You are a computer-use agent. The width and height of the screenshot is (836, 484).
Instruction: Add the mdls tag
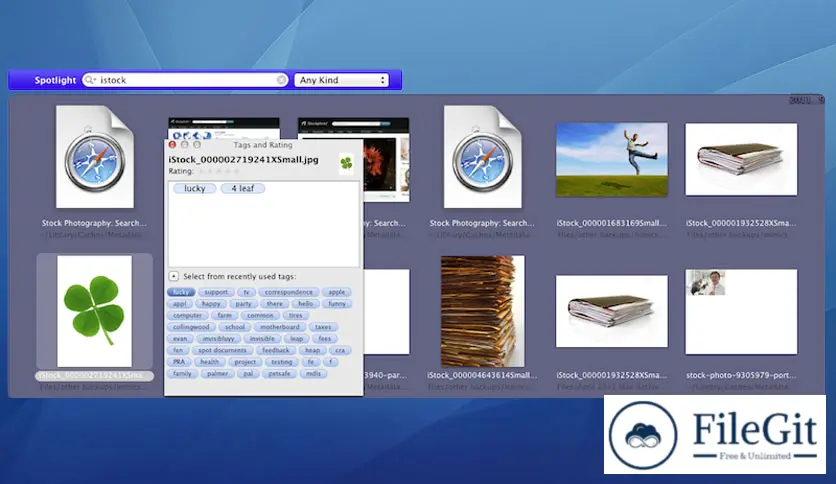click(x=314, y=374)
